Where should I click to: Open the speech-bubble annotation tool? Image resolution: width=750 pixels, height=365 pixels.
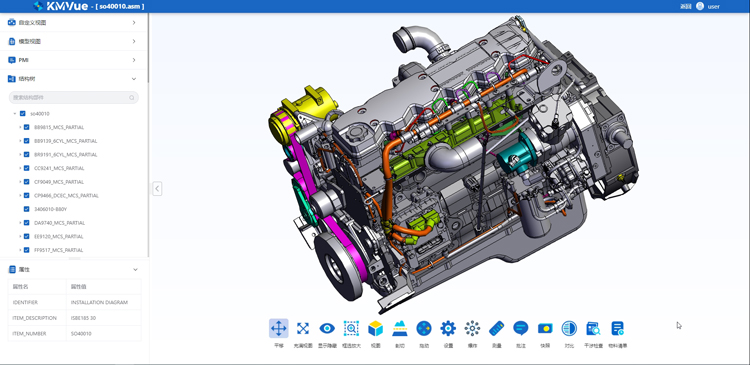pos(520,328)
